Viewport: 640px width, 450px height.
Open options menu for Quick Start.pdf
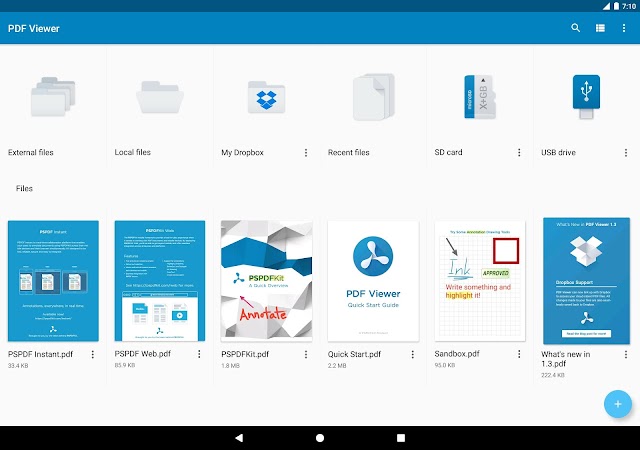click(x=413, y=354)
